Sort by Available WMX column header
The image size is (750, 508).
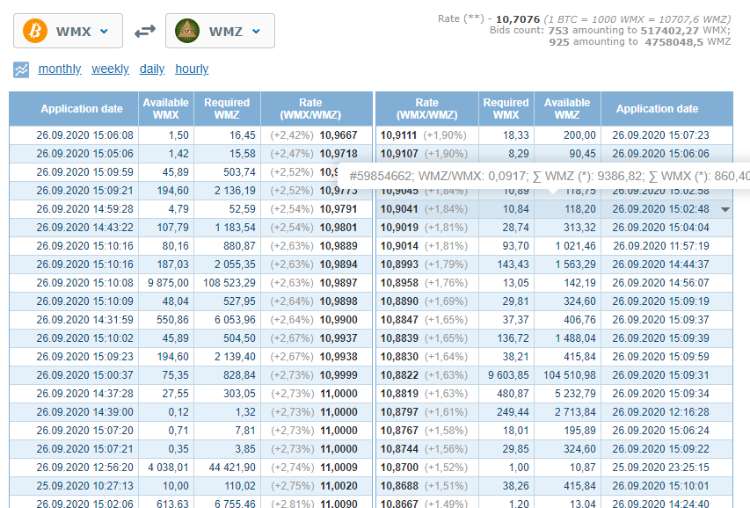(166, 109)
